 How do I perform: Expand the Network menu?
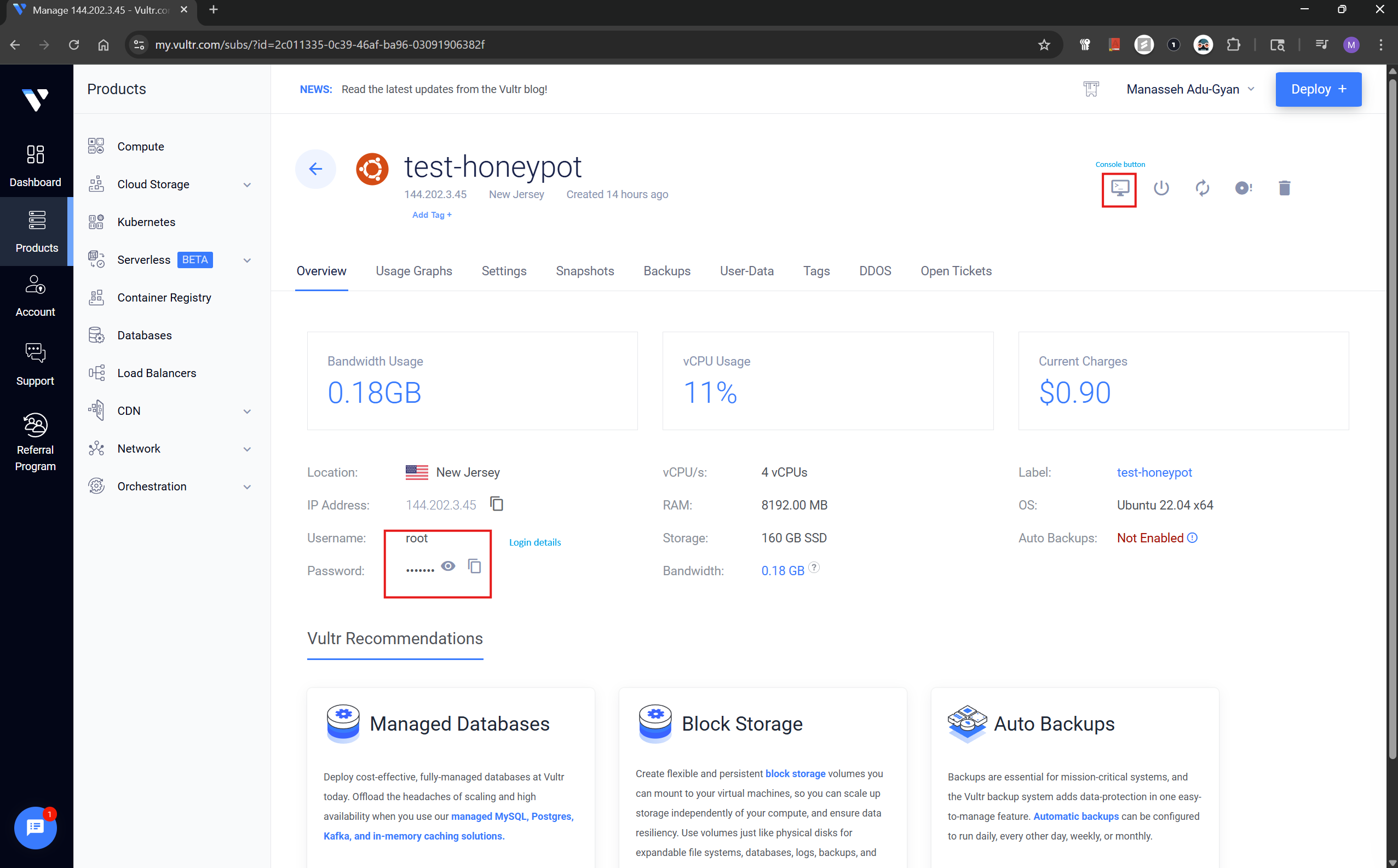click(247, 449)
